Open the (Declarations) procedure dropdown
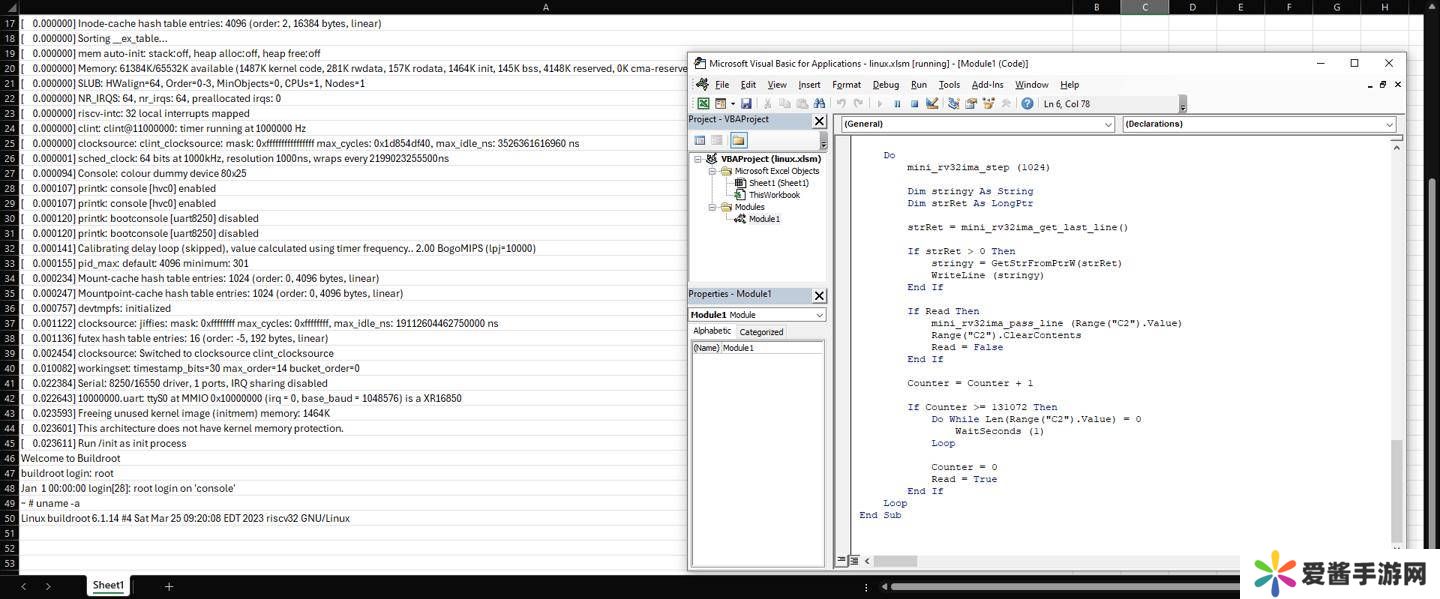 pyautogui.click(x=1389, y=124)
